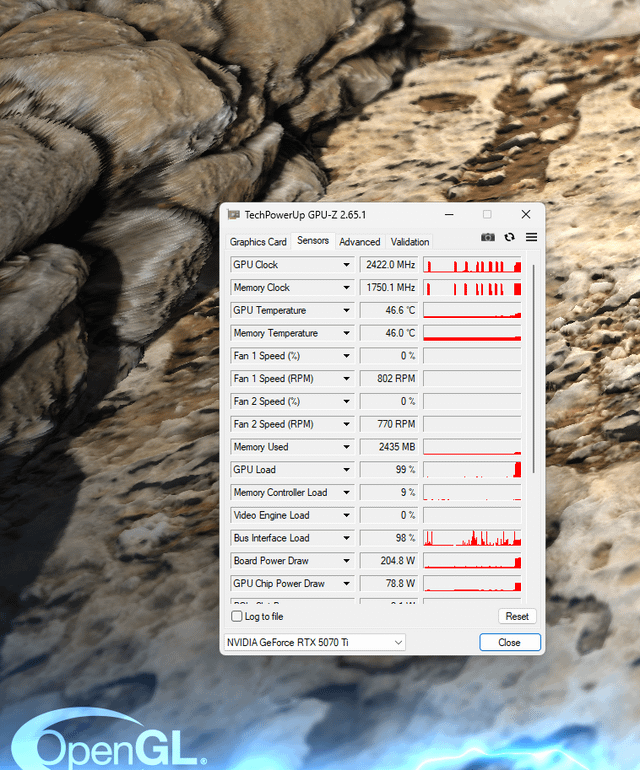Click the Memory Temperature history graph

click(x=472, y=333)
